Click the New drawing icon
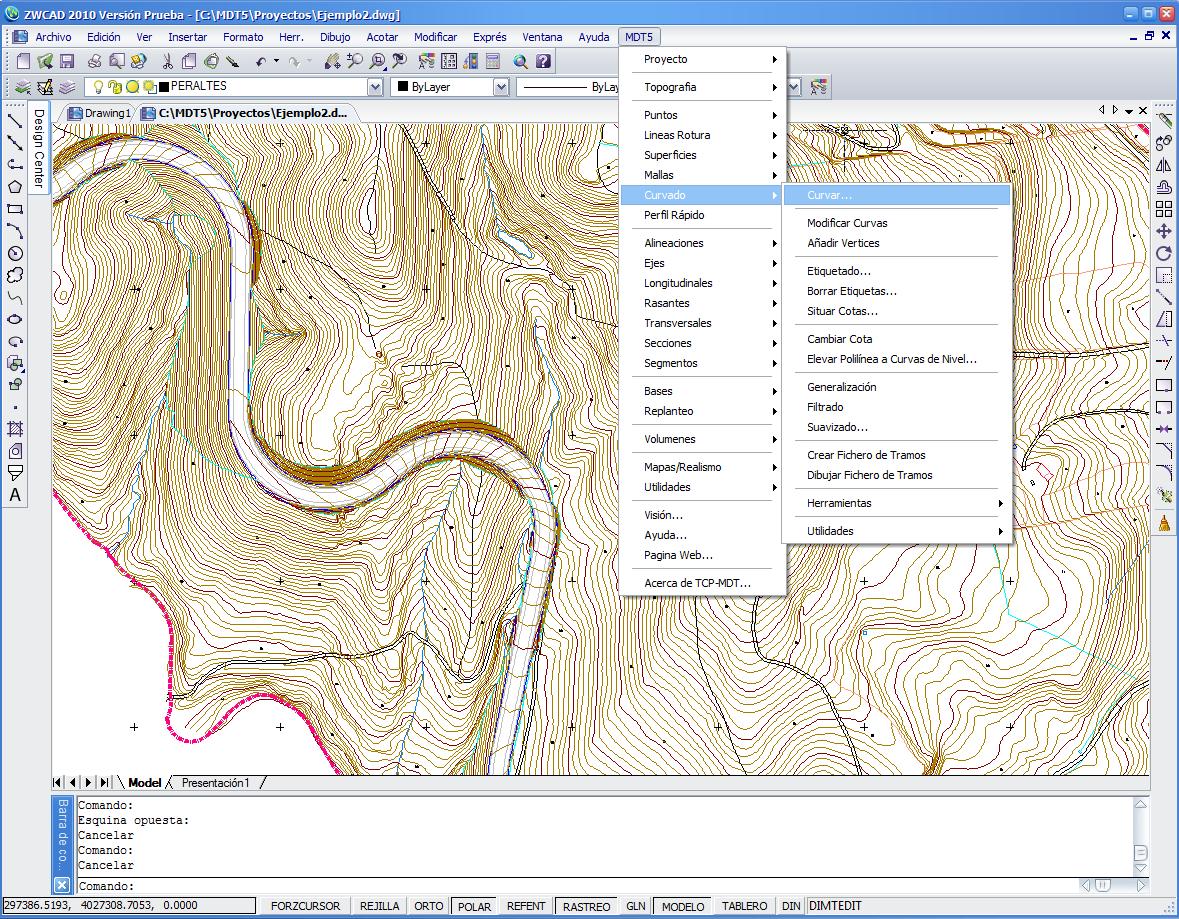Screen dimensions: 1179x919 point(23,62)
